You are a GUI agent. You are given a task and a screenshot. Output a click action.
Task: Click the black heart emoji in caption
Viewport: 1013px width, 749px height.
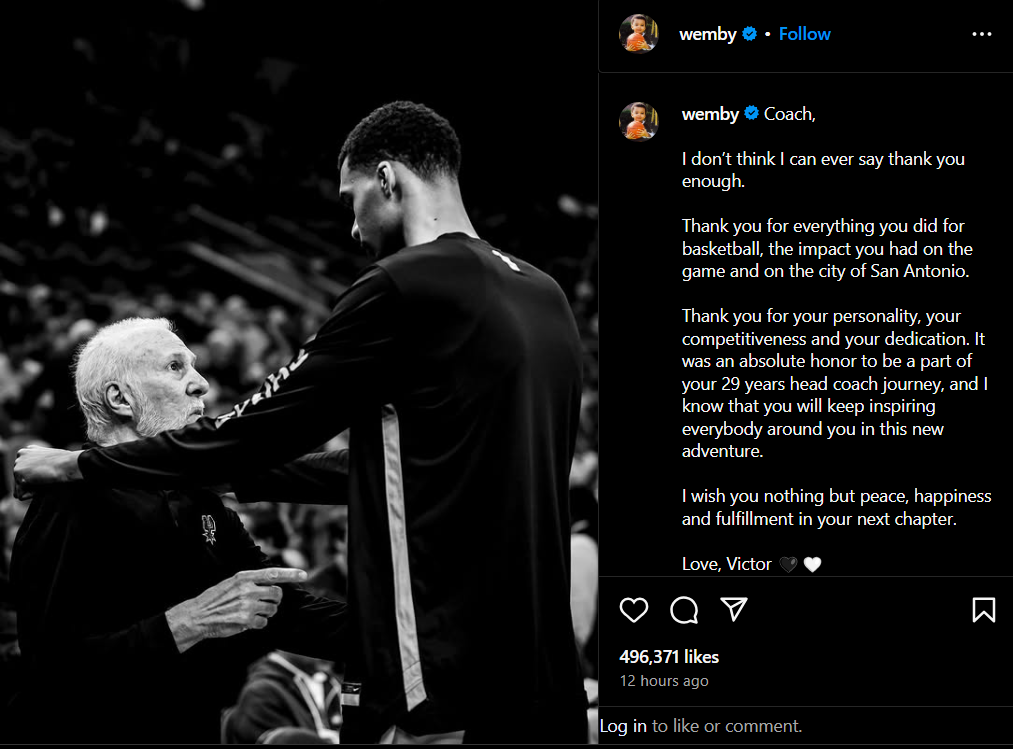point(788,564)
